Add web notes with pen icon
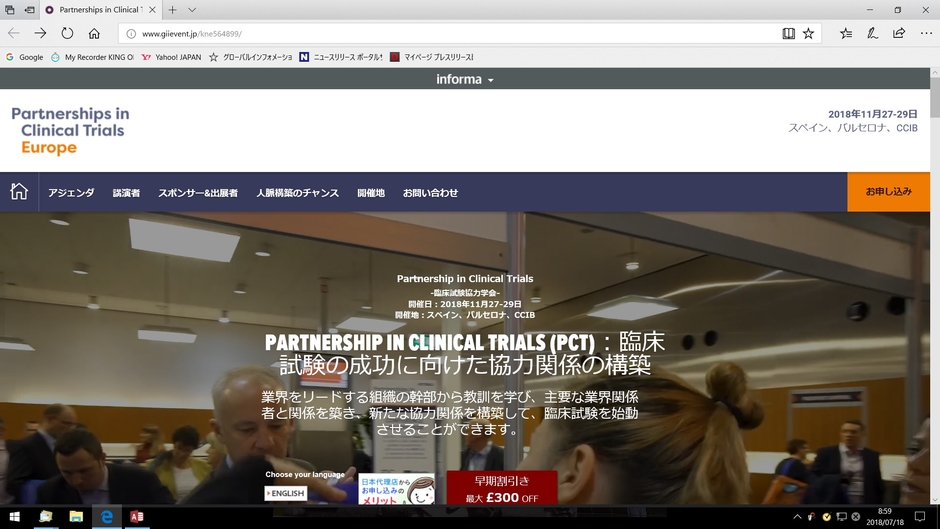 pyautogui.click(x=872, y=34)
